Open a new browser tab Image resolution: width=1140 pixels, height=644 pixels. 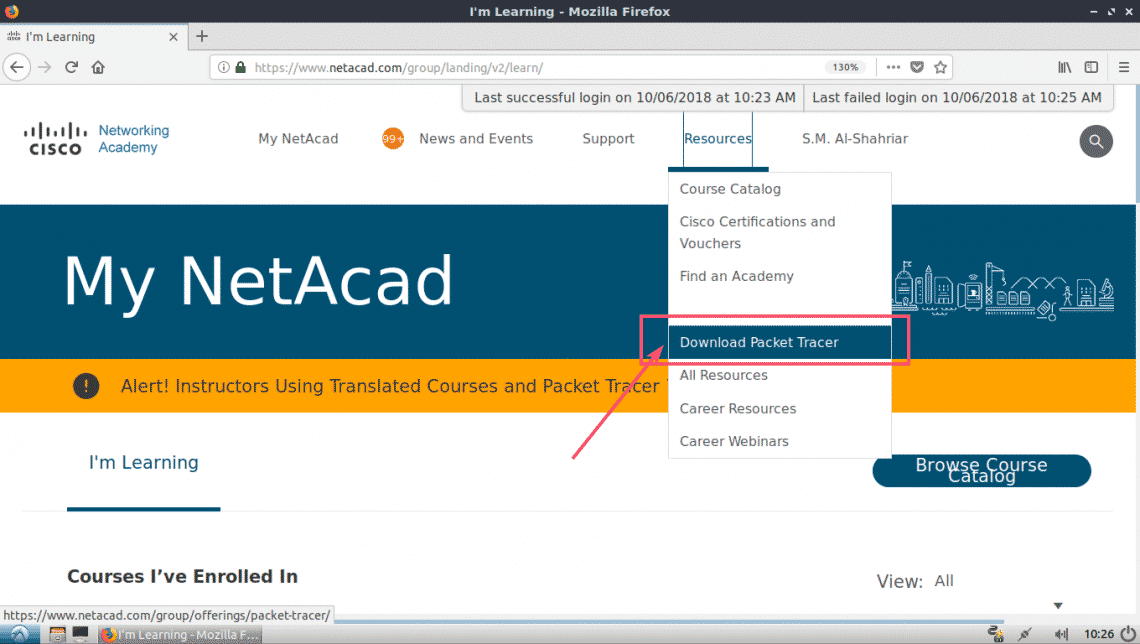pos(202,36)
